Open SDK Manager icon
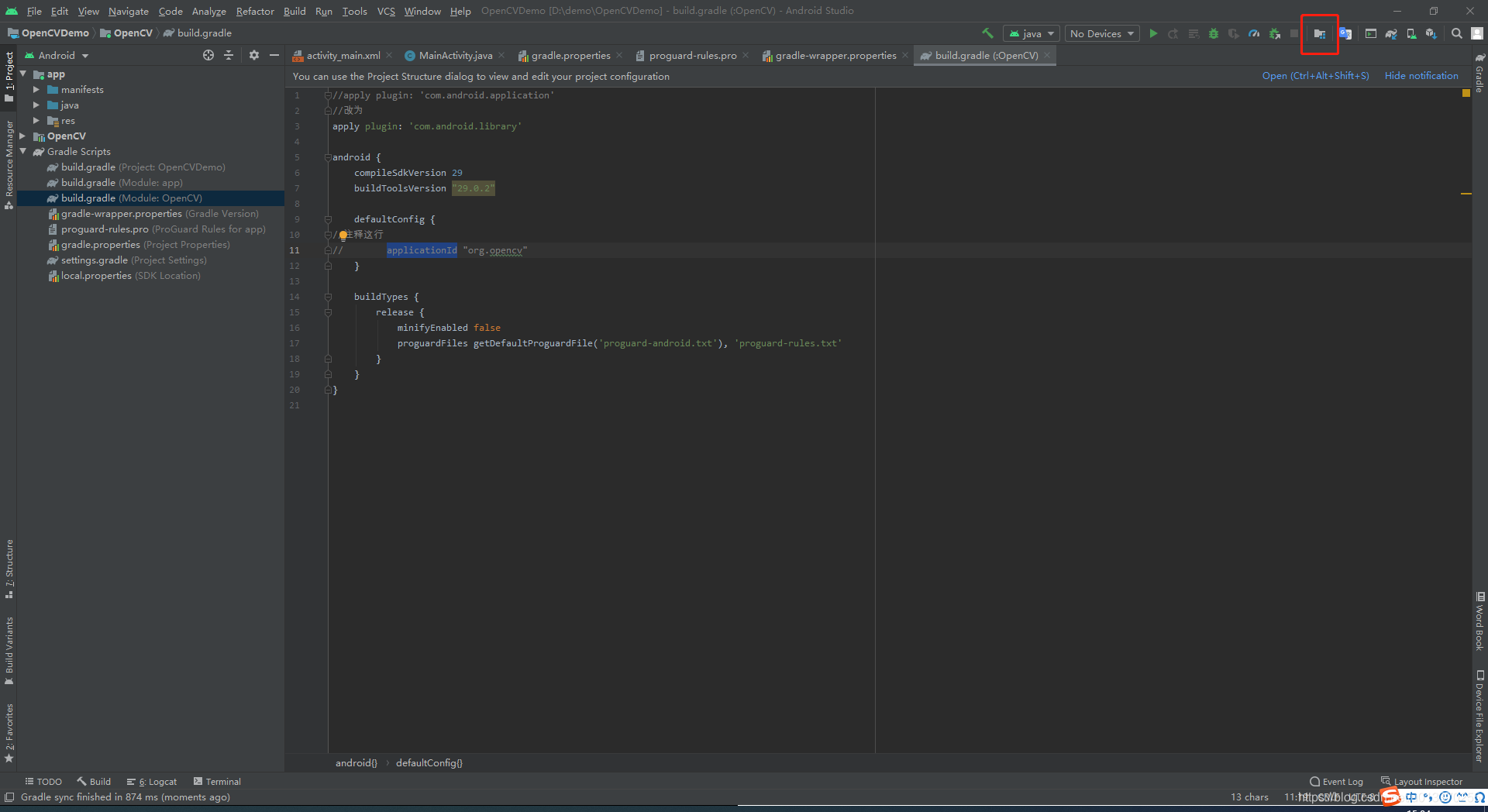1488x812 pixels. (x=1431, y=33)
